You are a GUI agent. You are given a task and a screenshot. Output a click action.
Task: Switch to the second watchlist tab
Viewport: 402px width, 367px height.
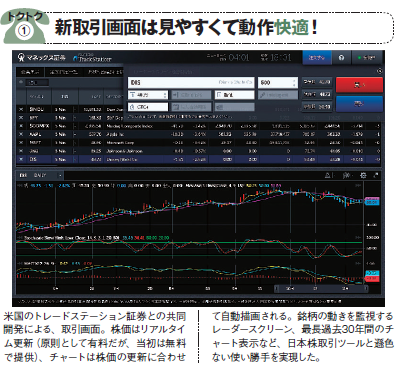tap(63, 72)
